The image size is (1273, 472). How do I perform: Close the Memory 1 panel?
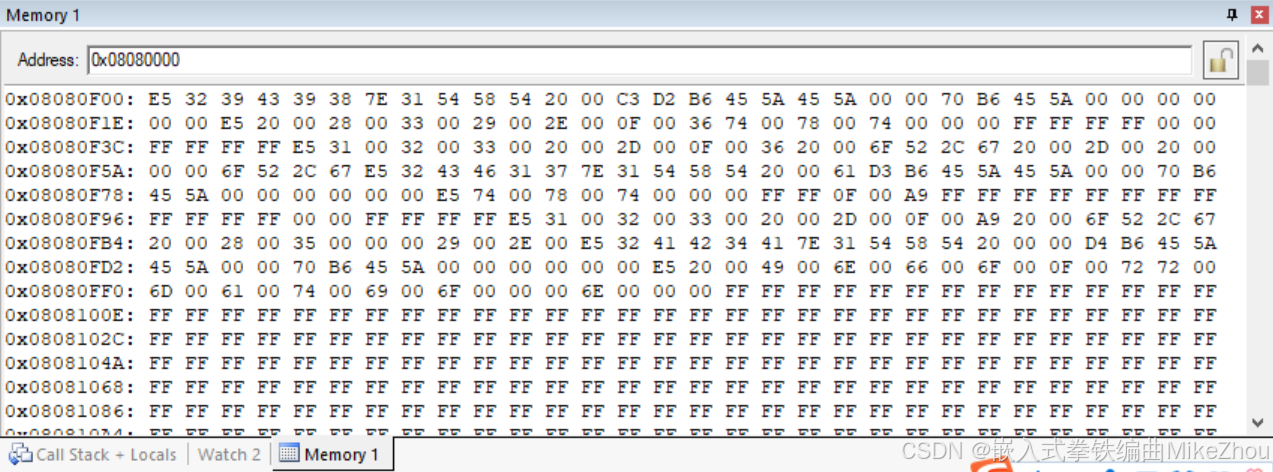(1259, 15)
